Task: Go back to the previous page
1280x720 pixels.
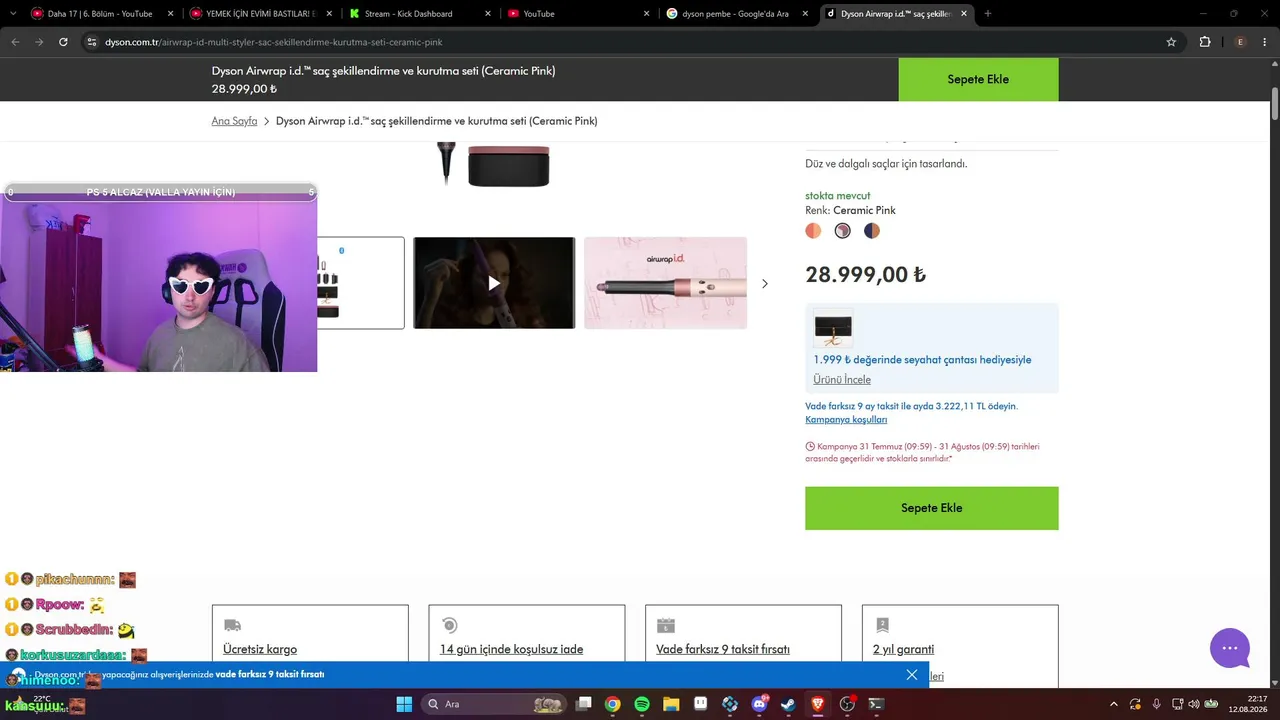Action: click(15, 42)
